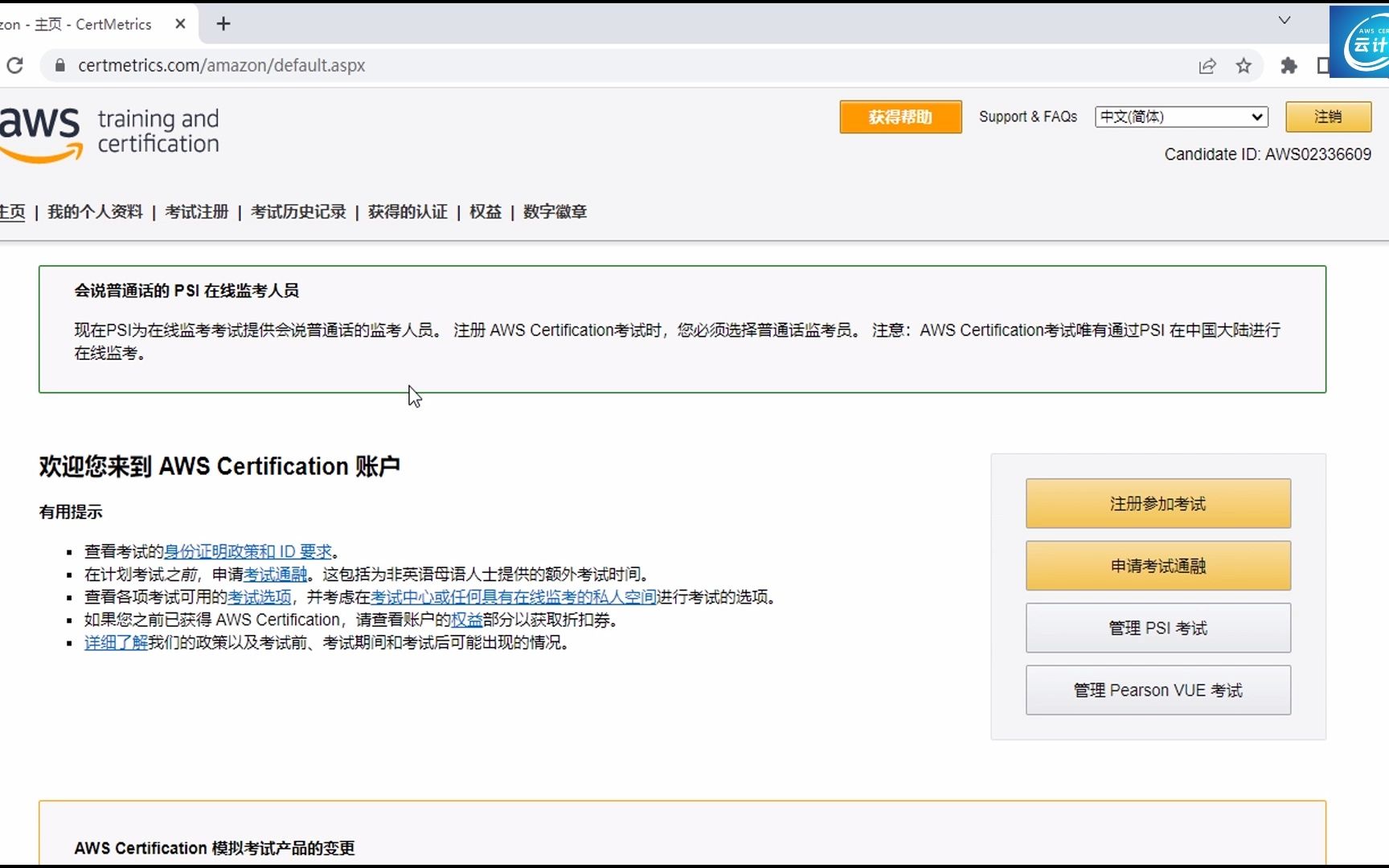
Task: Open the 身份证明政策和 ID 要求 link
Action: coord(248,552)
